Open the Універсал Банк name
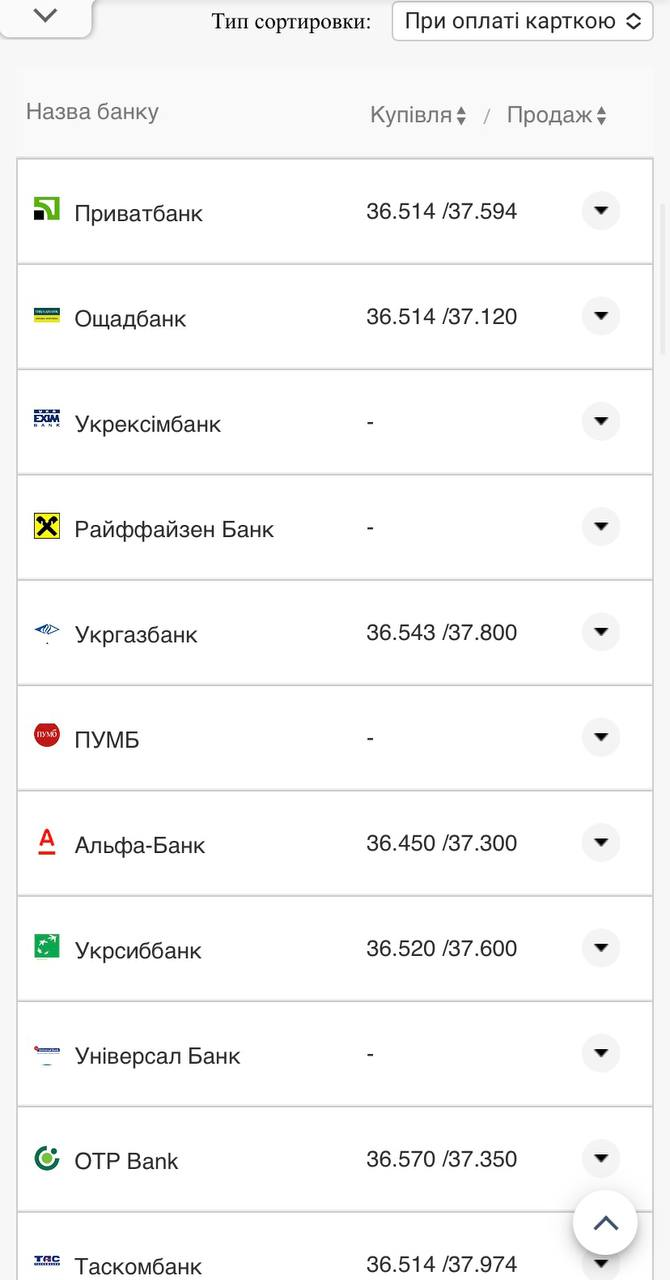The width and height of the screenshot is (670, 1280). tap(157, 1056)
